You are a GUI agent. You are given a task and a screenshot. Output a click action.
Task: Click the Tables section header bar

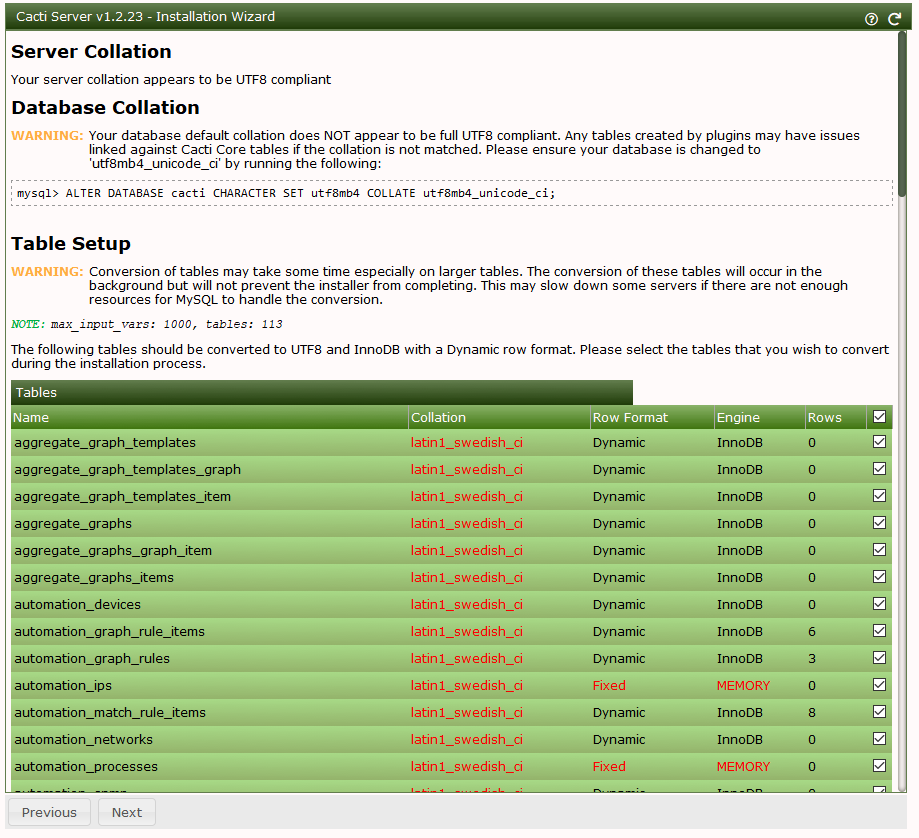coord(322,392)
